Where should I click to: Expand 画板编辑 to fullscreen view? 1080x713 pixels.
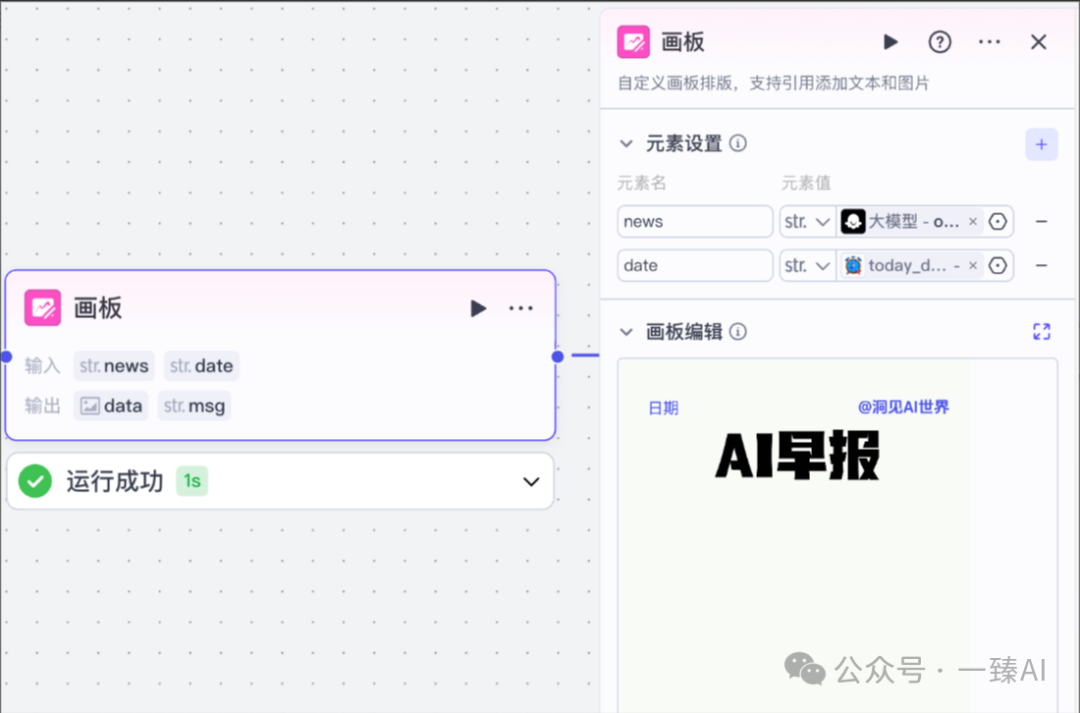pyautogui.click(x=1041, y=331)
